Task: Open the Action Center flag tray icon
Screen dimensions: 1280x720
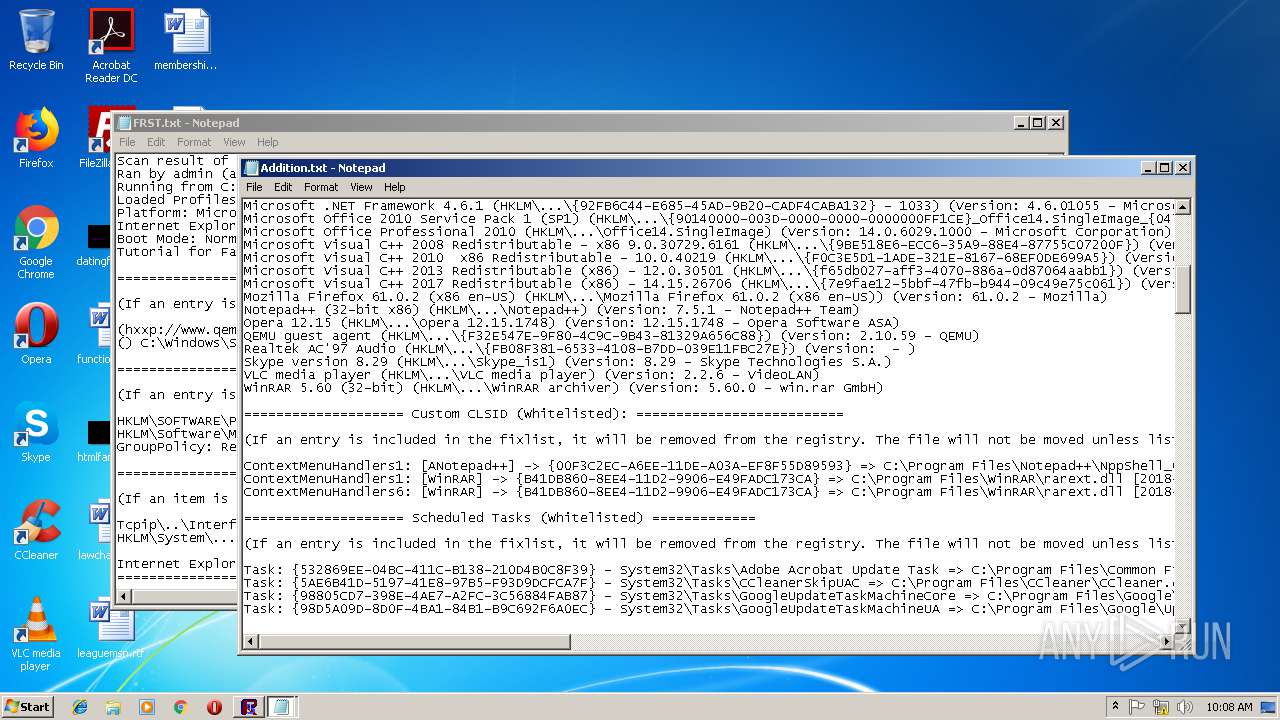Action: pos(1137,707)
